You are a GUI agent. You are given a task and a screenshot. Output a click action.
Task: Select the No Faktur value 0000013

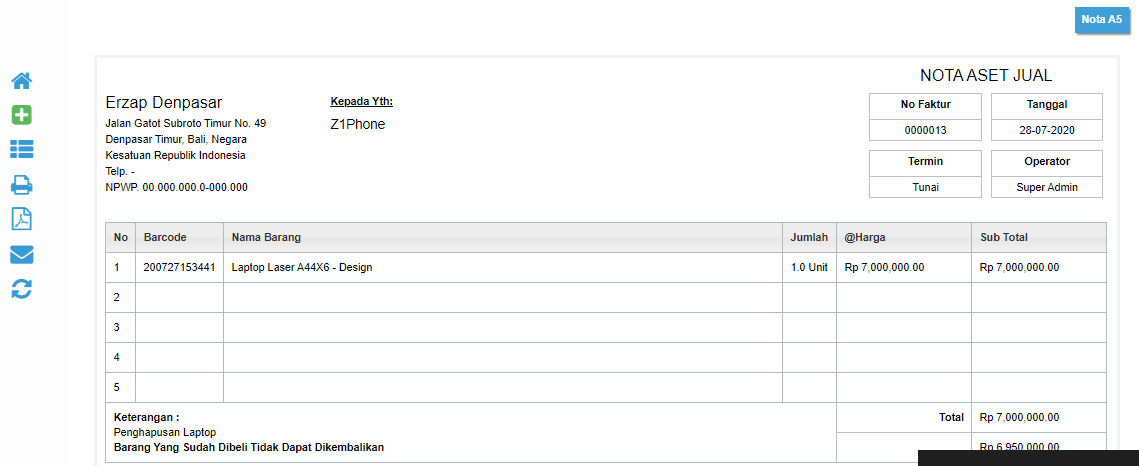(925, 131)
